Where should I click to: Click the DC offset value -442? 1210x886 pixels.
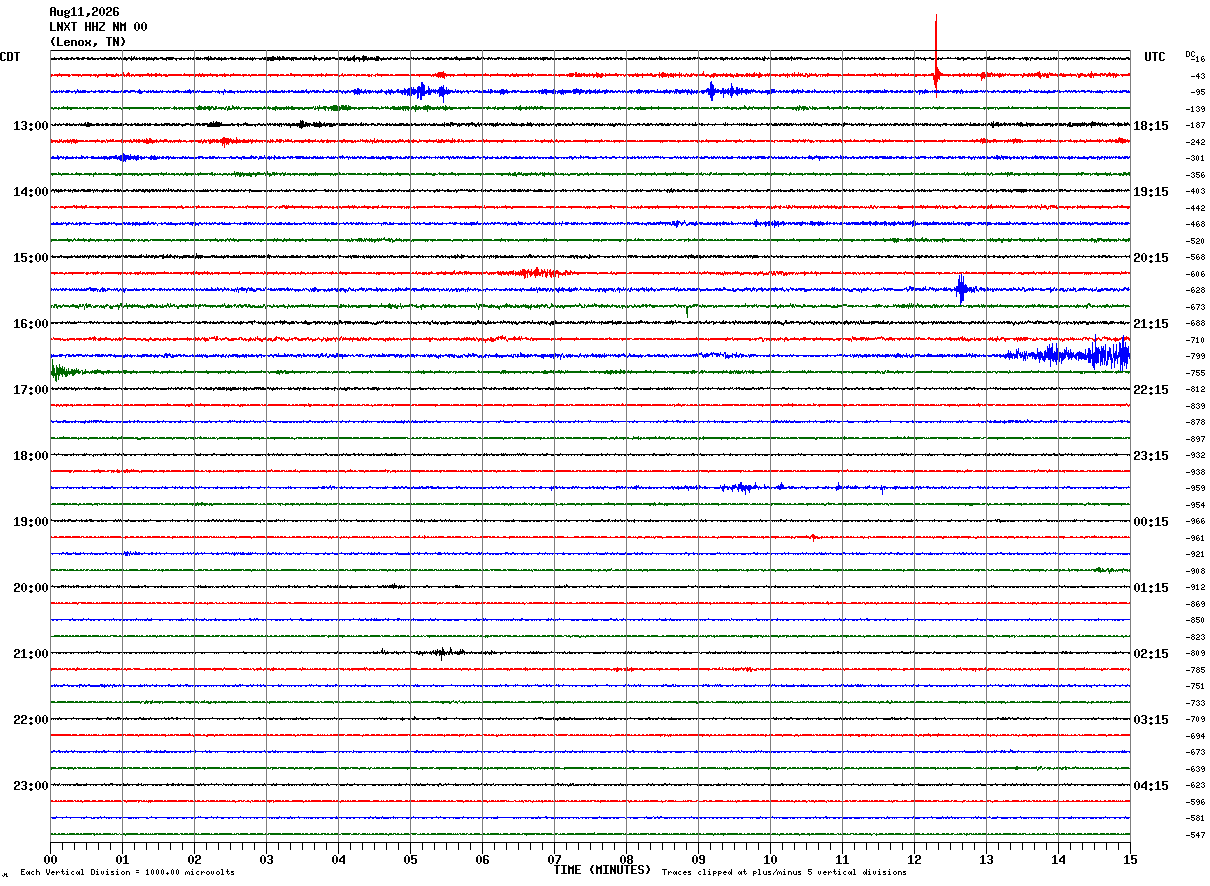click(1195, 208)
